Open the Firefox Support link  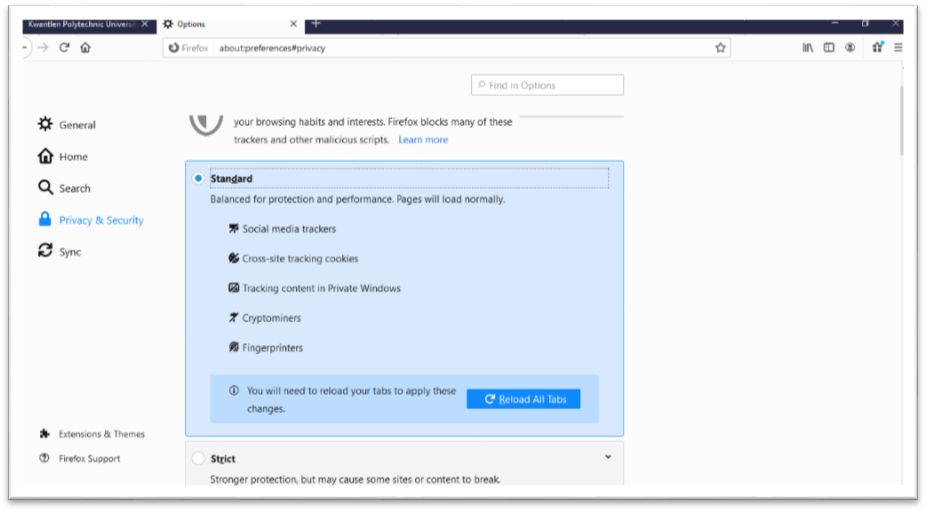[89, 459]
